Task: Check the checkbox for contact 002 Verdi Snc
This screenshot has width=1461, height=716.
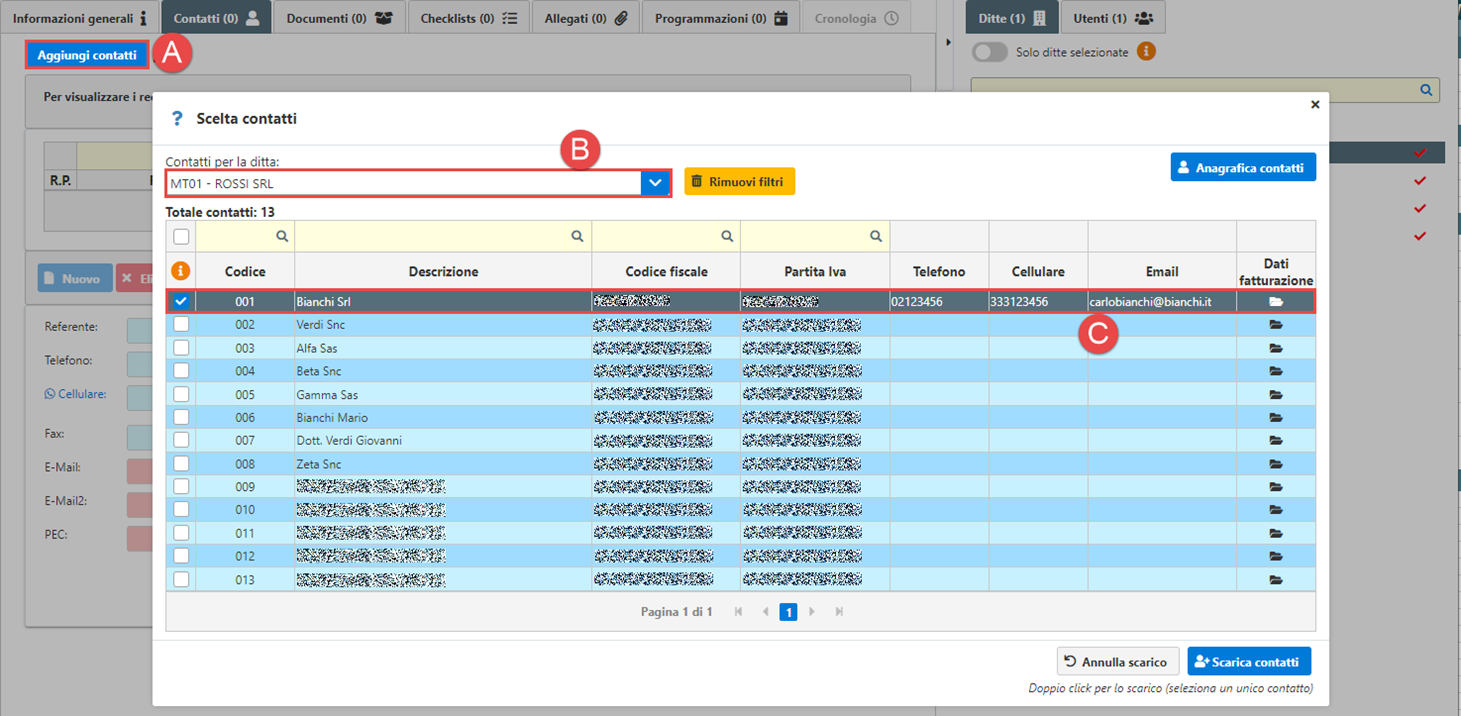Action: coord(181,324)
